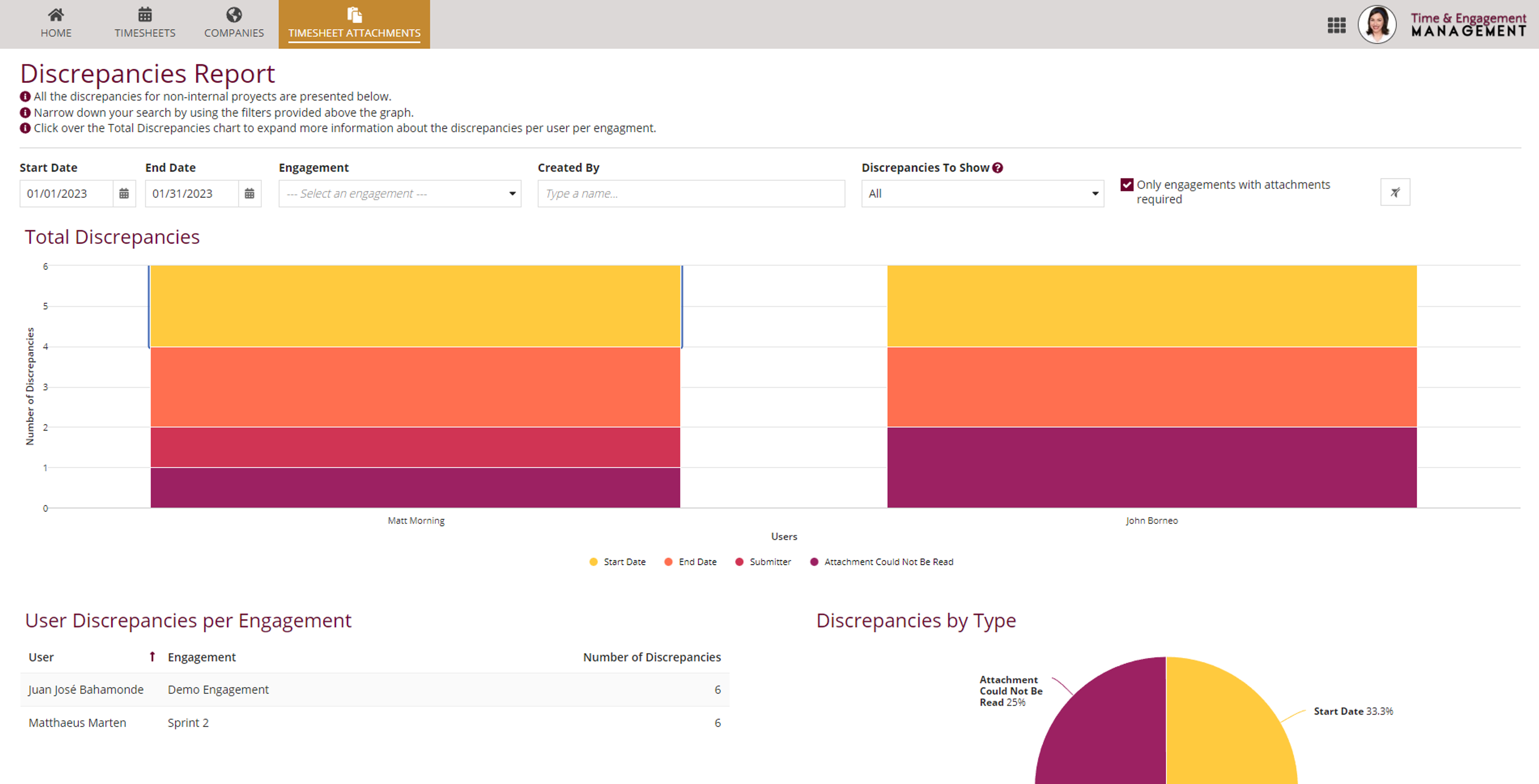Screen dimensions: 1539x784
Task: Open the Discrepancies To Show dropdown
Action: click(982, 193)
